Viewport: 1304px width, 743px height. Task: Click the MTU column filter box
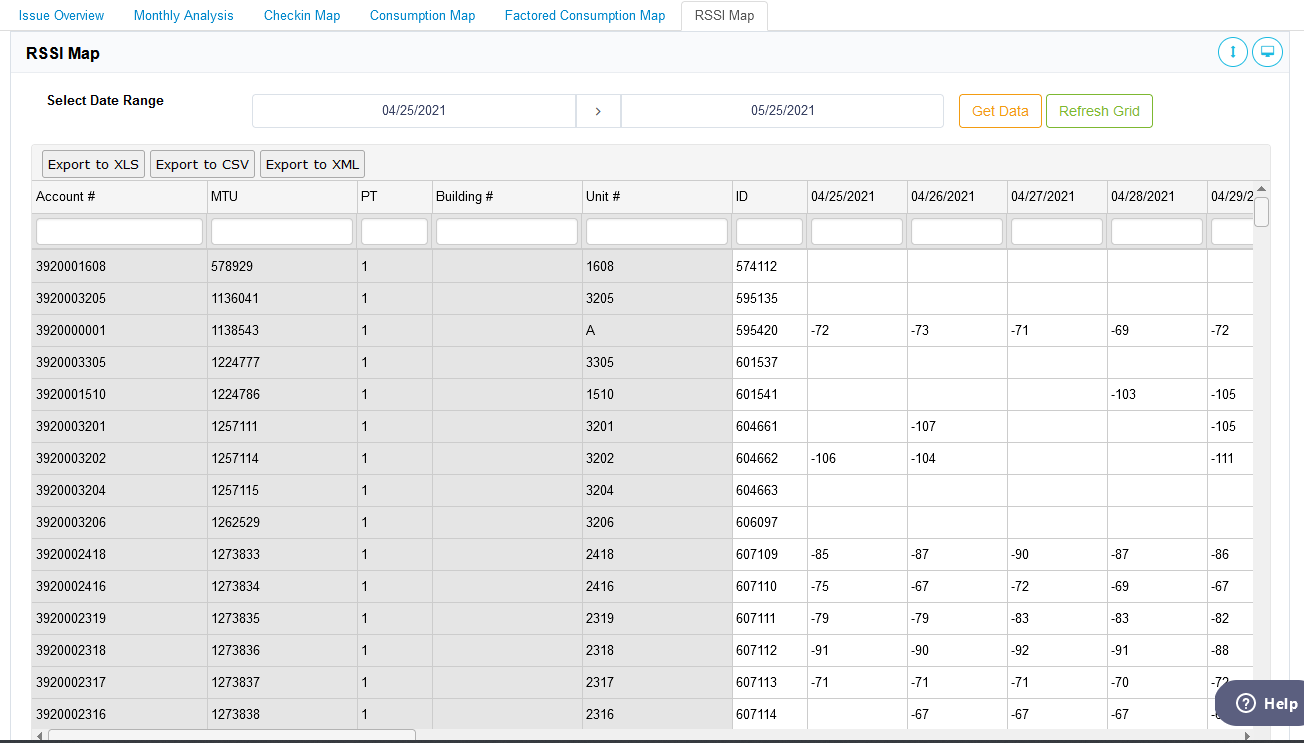281,231
